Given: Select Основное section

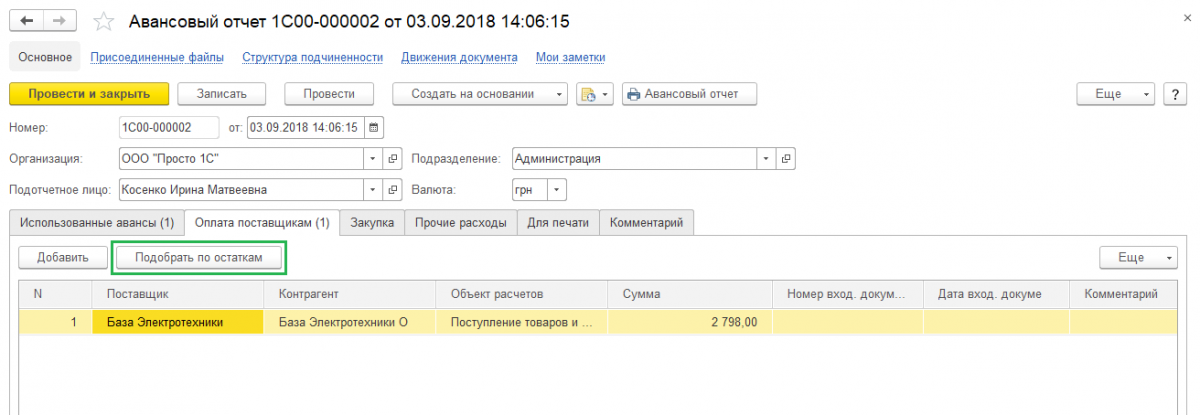Looking at the screenshot, I should [x=45, y=57].
